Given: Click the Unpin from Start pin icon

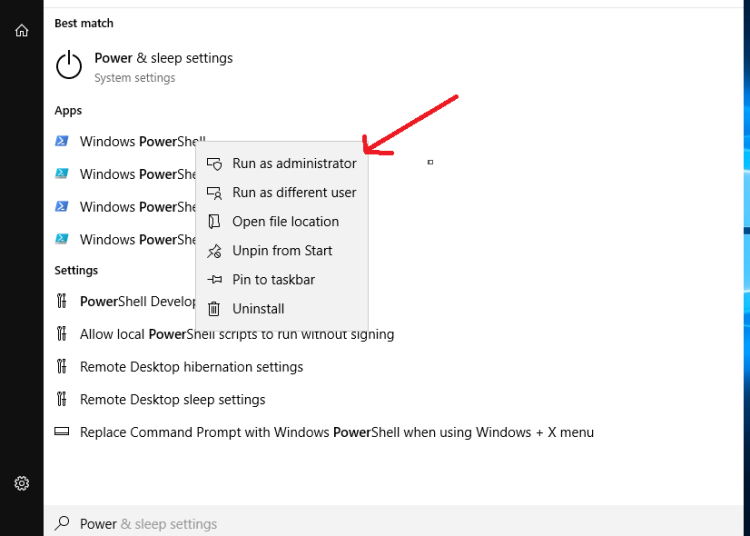Looking at the screenshot, I should tap(214, 251).
